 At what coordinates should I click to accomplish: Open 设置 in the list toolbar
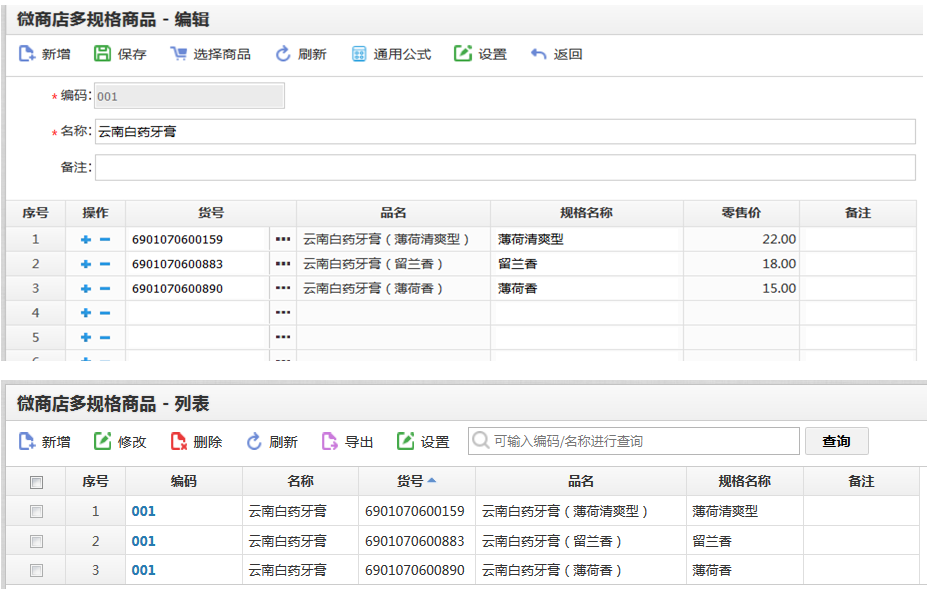click(x=423, y=442)
